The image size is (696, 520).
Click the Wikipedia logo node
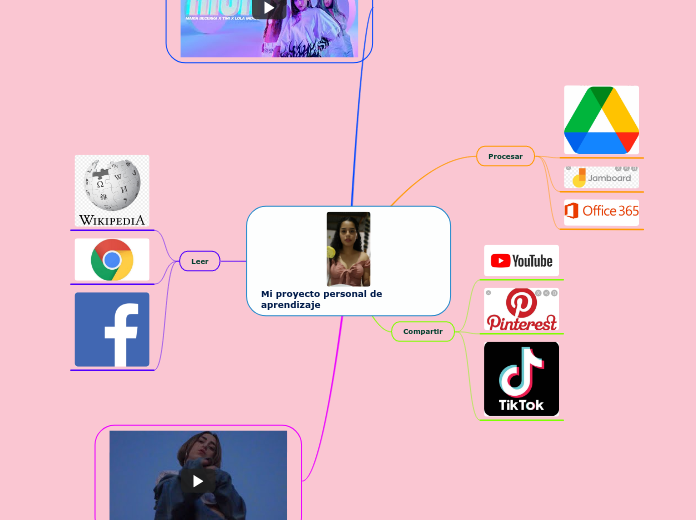112,191
